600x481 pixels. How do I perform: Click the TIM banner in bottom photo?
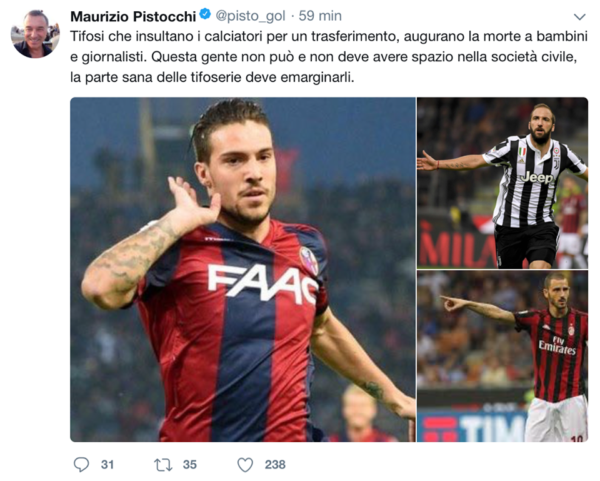(x=473, y=427)
